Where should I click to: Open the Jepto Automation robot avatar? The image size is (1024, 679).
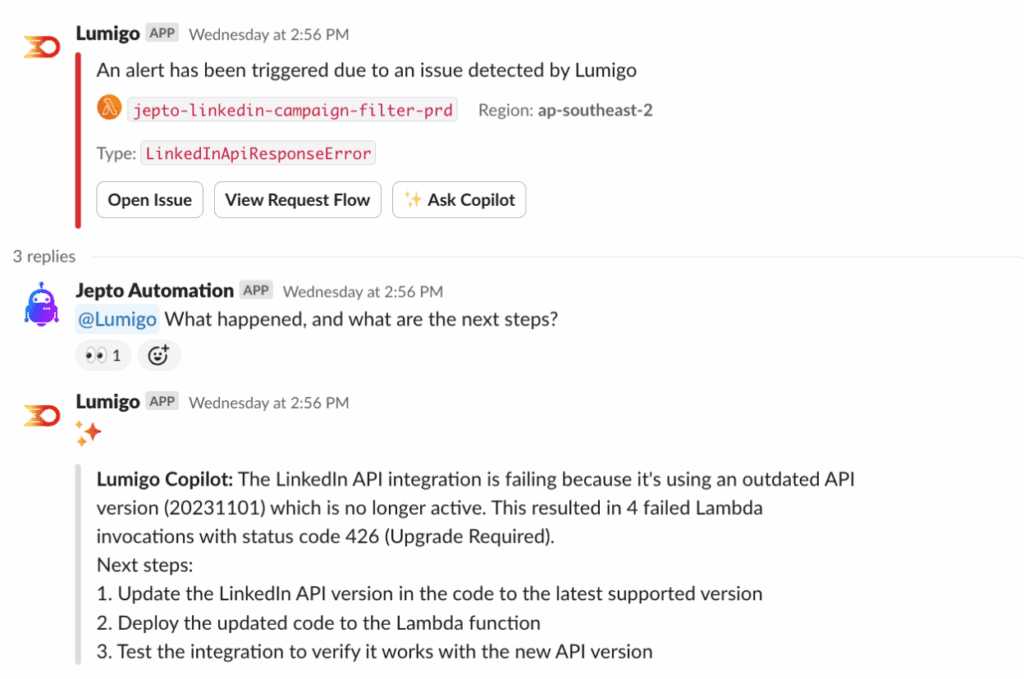click(41, 305)
